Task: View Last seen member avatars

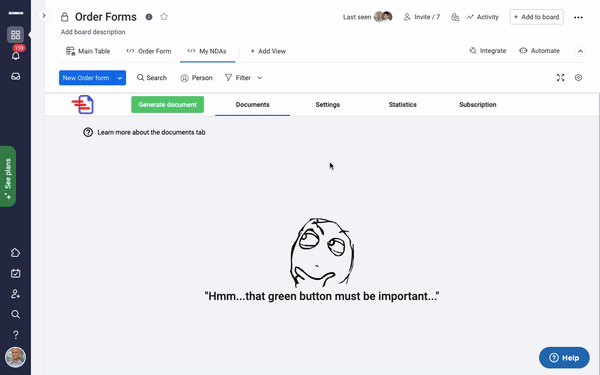Action: [383, 17]
